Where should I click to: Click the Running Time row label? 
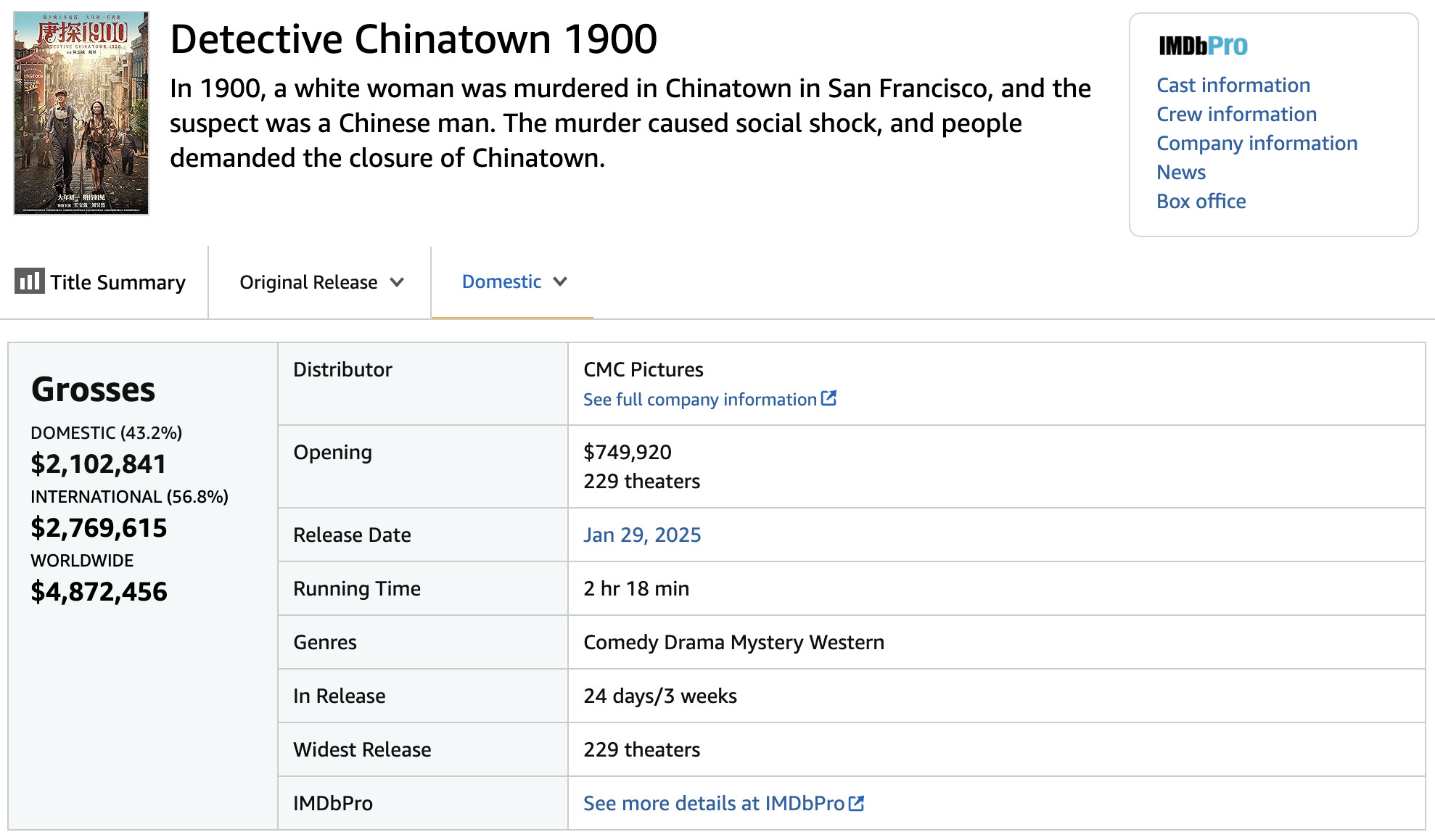pyautogui.click(x=357, y=588)
